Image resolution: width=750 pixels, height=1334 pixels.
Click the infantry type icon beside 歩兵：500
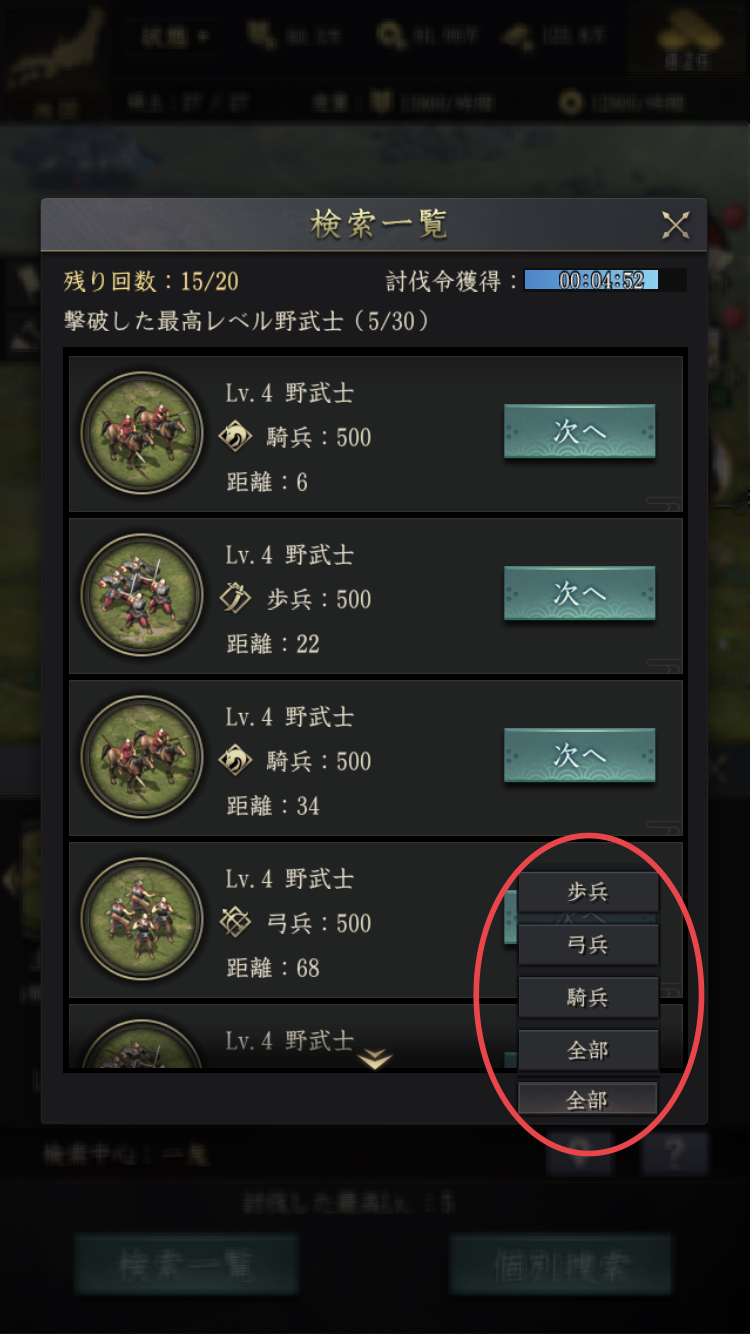pos(236,599)
